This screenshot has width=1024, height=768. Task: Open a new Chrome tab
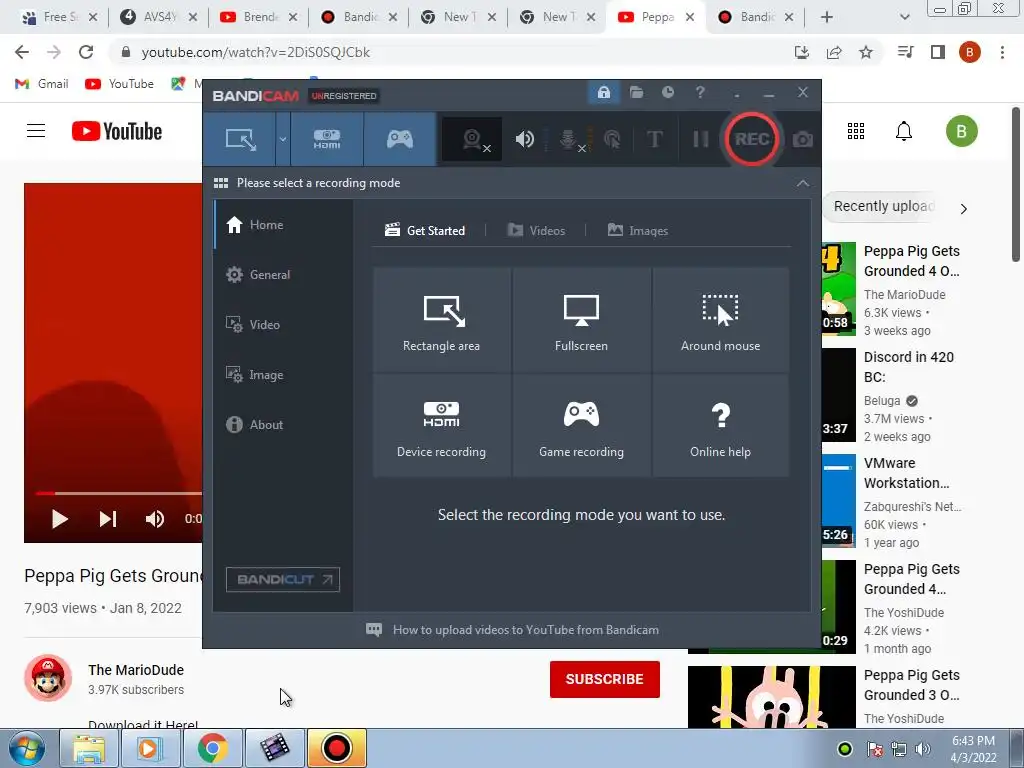[x=827, y=18]
